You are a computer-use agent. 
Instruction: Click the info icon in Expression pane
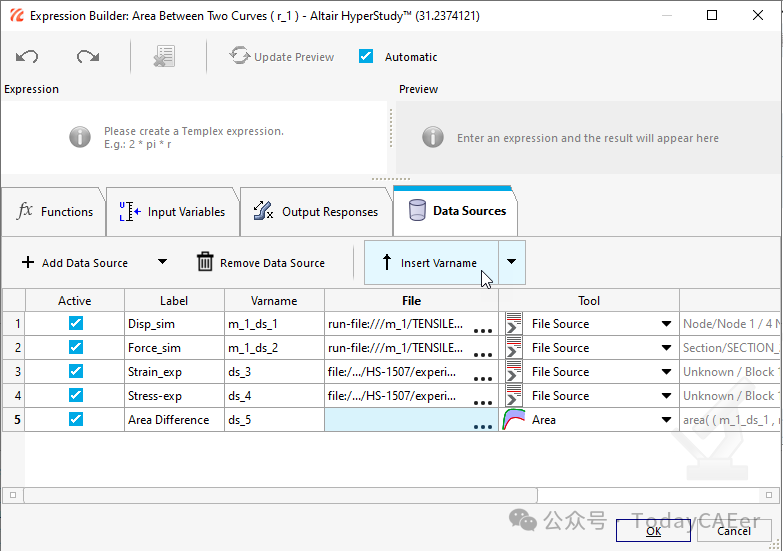80,137
